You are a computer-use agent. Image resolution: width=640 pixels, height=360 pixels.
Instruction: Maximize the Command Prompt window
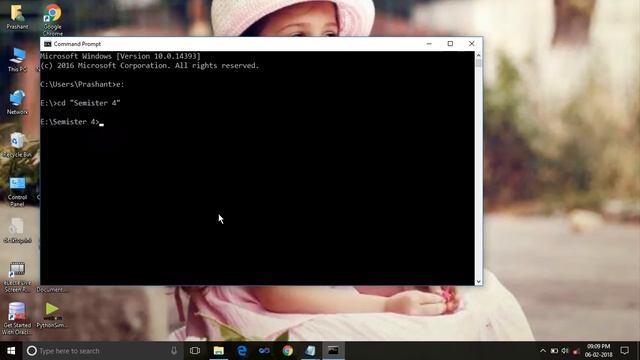tap(450, 44)
